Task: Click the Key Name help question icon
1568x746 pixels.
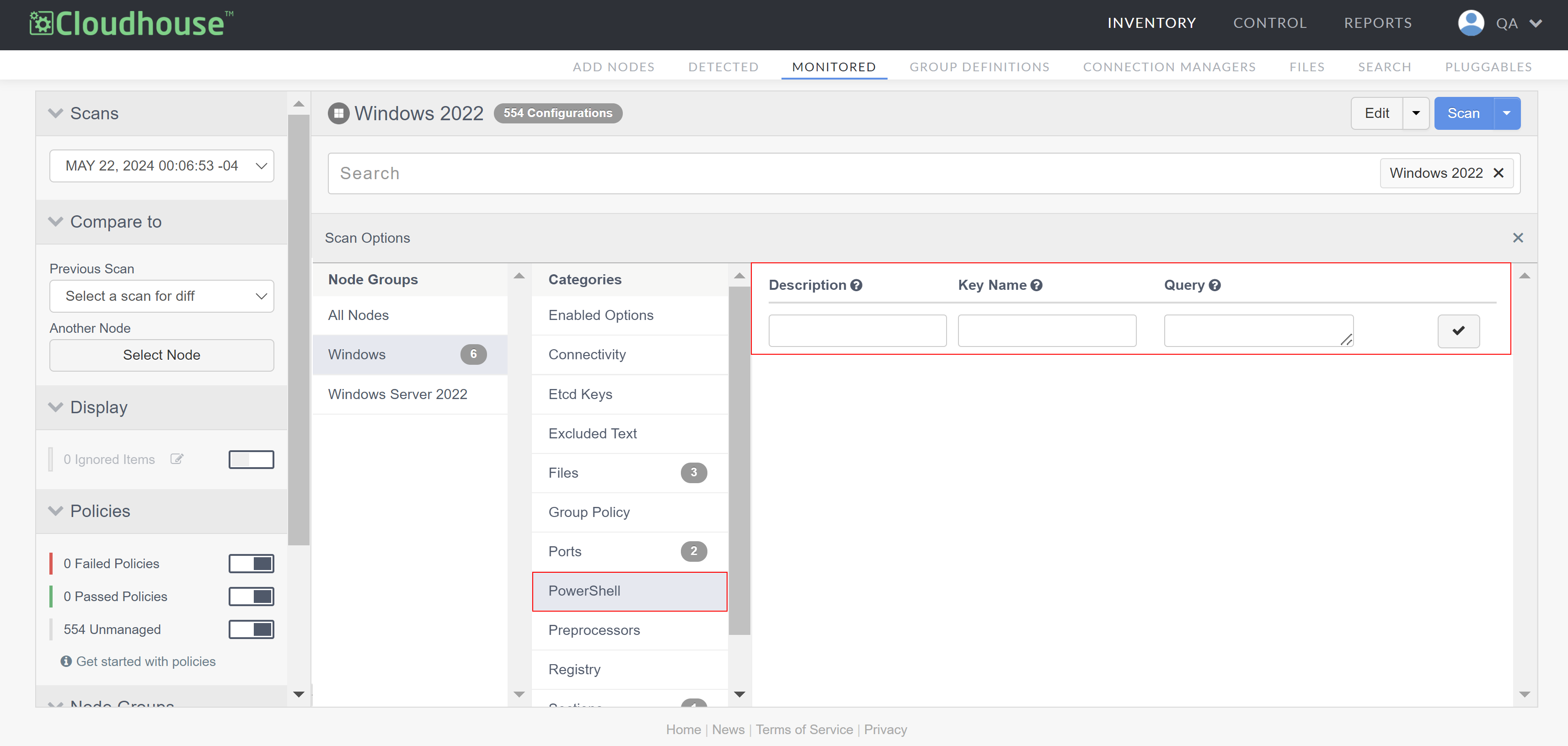Action: coord(1036,285)
